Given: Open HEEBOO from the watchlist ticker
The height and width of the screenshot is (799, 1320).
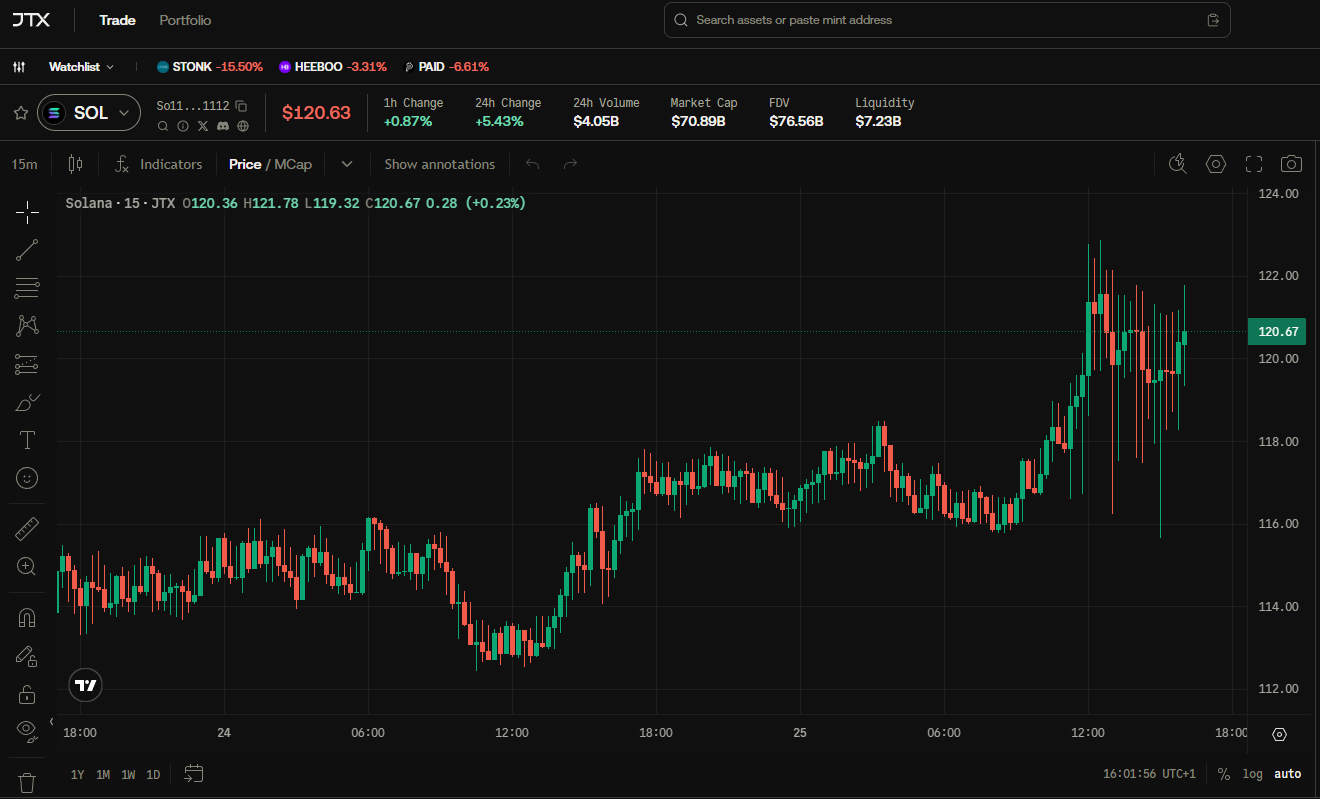Looking at the screenshot, I should [333, 67].
